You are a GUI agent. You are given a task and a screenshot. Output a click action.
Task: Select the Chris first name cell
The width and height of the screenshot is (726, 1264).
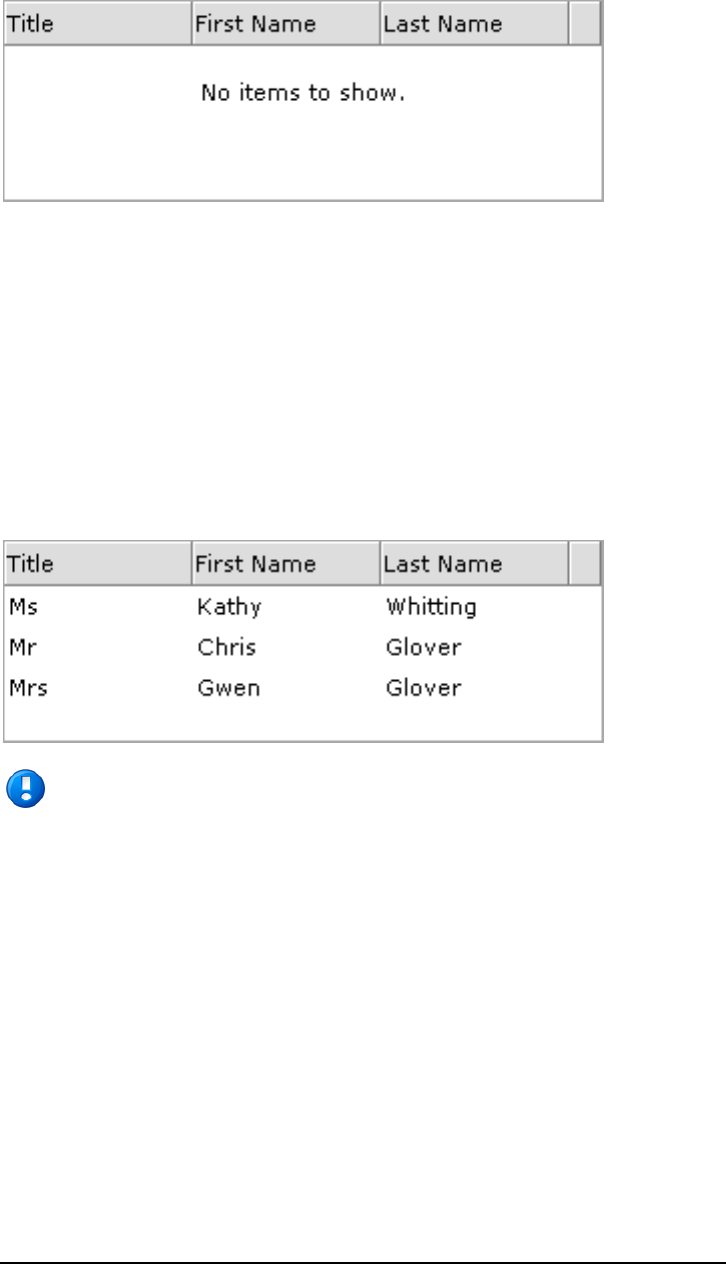pyautogui.click(x=227, y=647)
